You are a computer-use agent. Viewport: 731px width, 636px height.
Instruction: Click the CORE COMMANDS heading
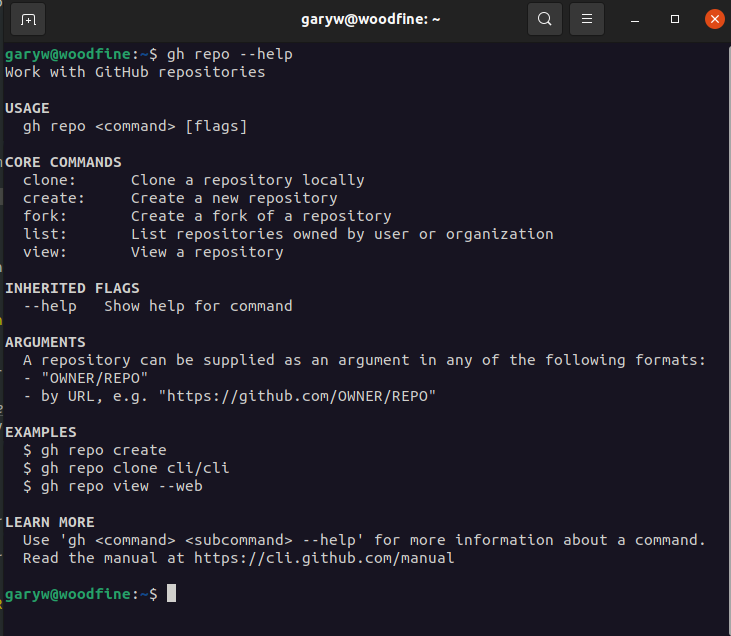[63, 162]
